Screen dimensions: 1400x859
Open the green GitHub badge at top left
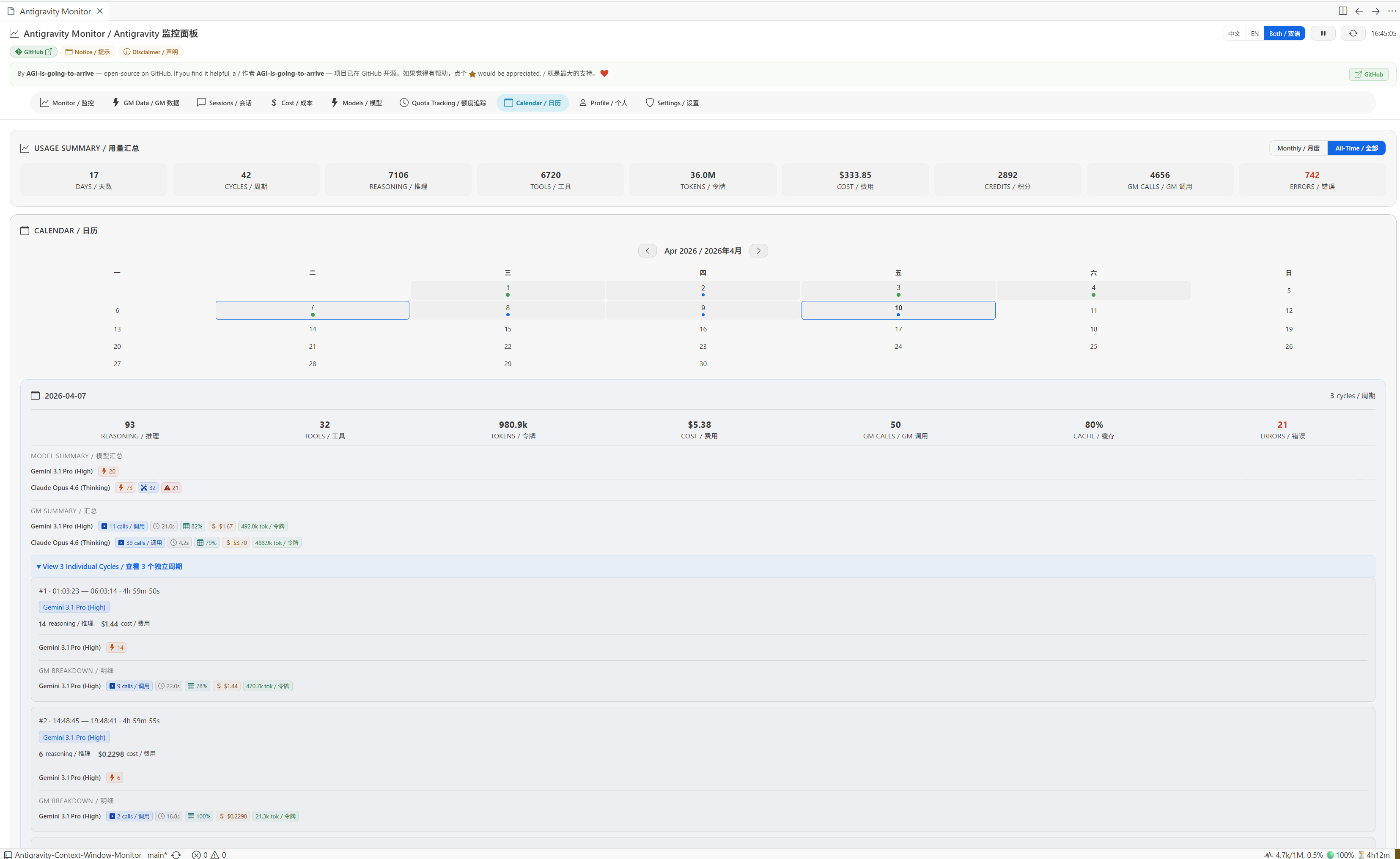point(33,52)
